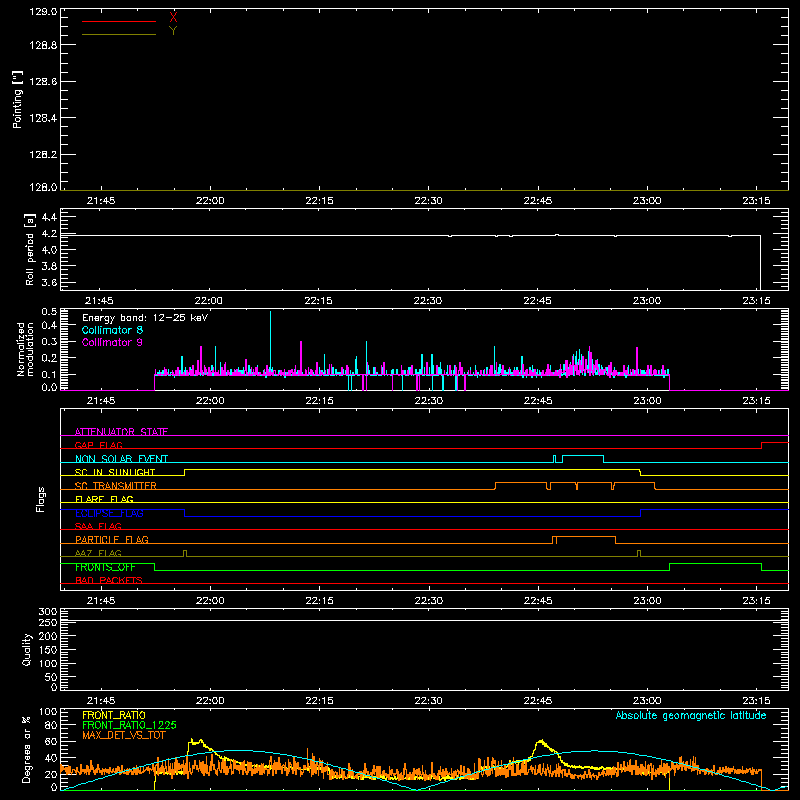Select the FRONTS_OFF flag label
The image size is (800, 800).
click(105, 567)
